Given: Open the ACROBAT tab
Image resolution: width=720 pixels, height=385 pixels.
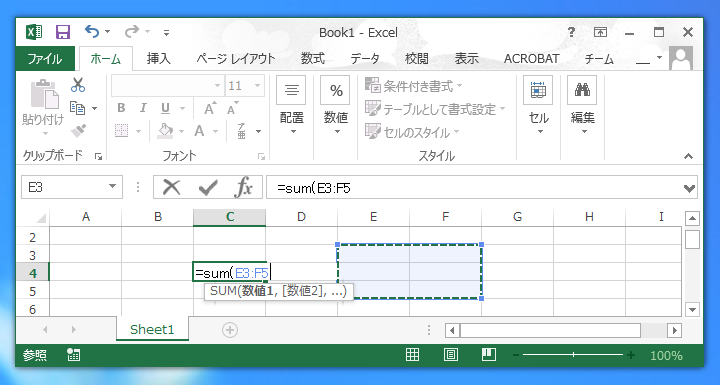Looking at the screenshot, I should [531, 59].
